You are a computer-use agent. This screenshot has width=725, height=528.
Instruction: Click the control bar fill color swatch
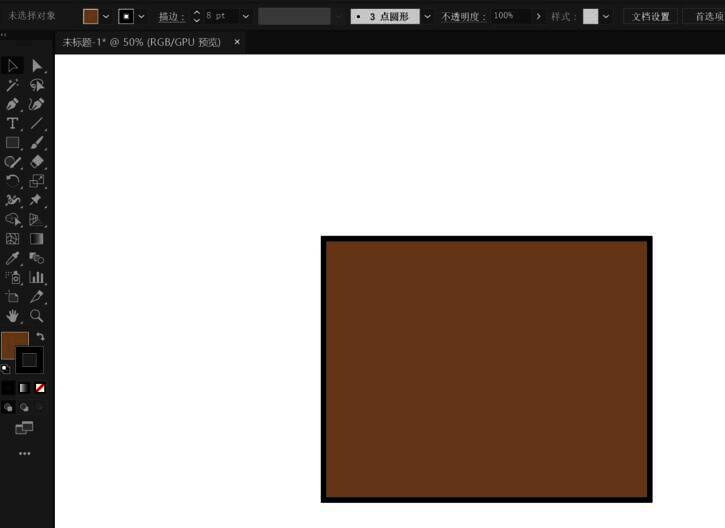pos(91,17)
